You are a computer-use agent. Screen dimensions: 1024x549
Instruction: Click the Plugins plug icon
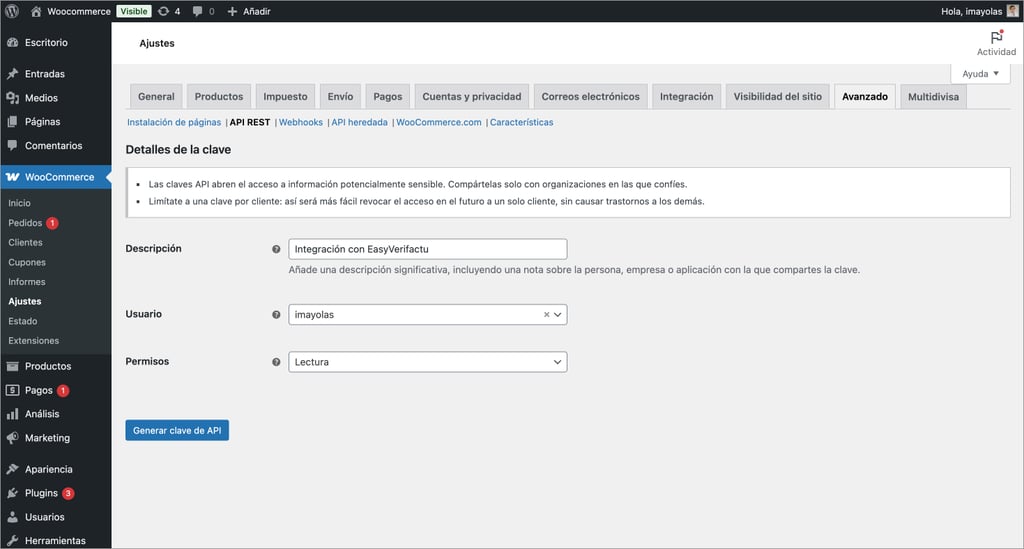(x=12, y=493)
